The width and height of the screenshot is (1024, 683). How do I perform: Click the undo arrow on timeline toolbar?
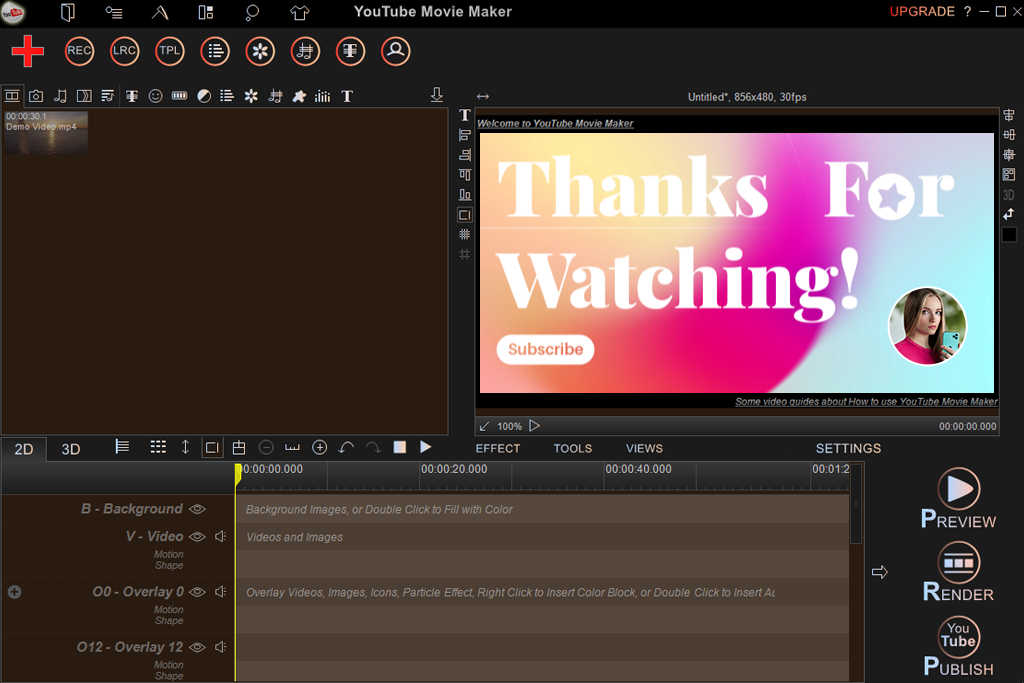[x=346, y=447]
